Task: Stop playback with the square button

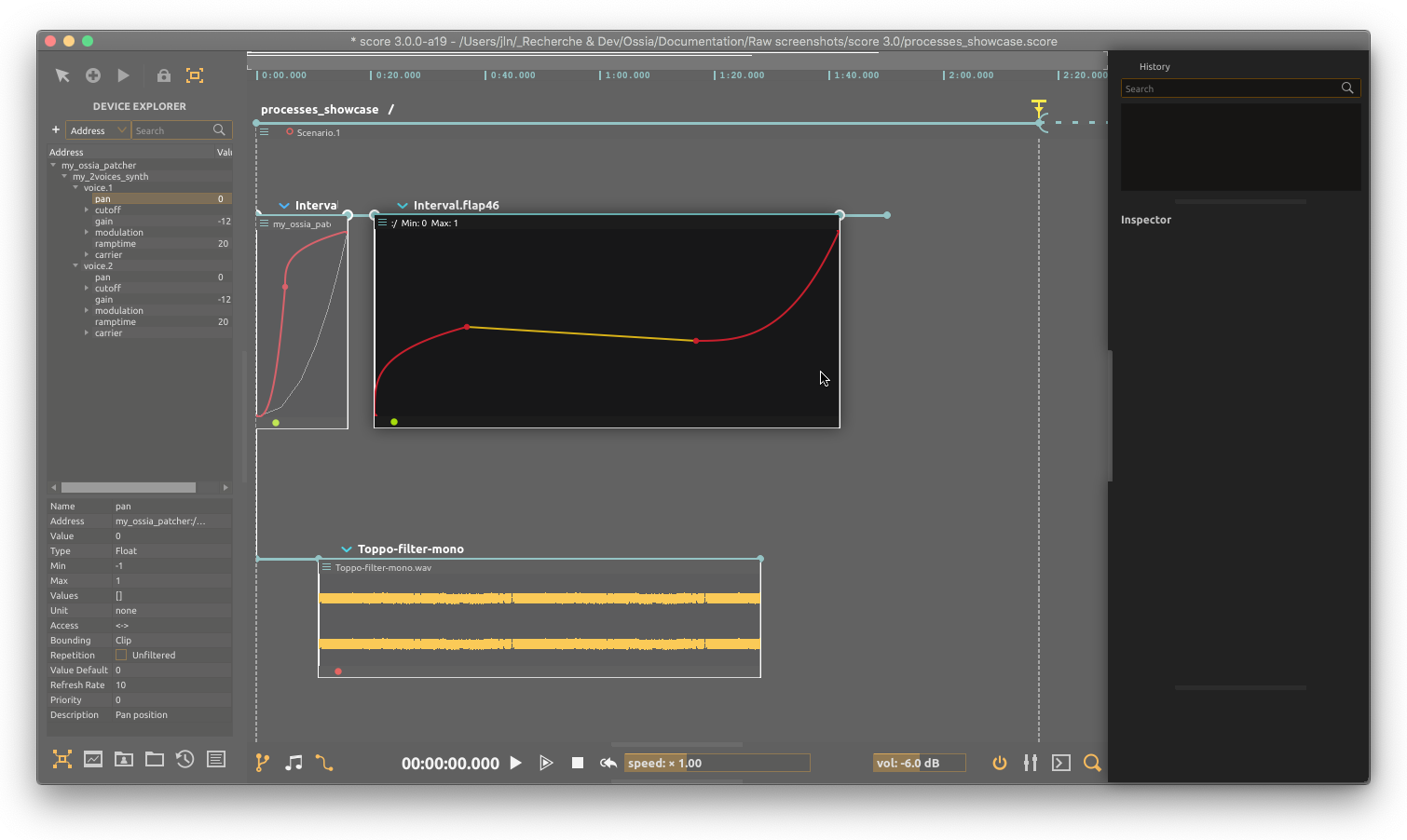Action: coord(578,763)
